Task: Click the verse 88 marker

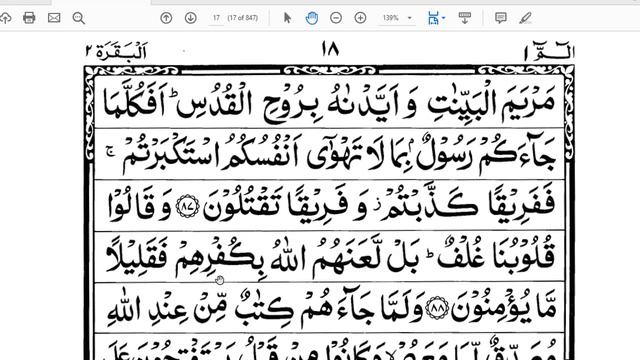Action: pyautogui.click(x=438, y=308)
